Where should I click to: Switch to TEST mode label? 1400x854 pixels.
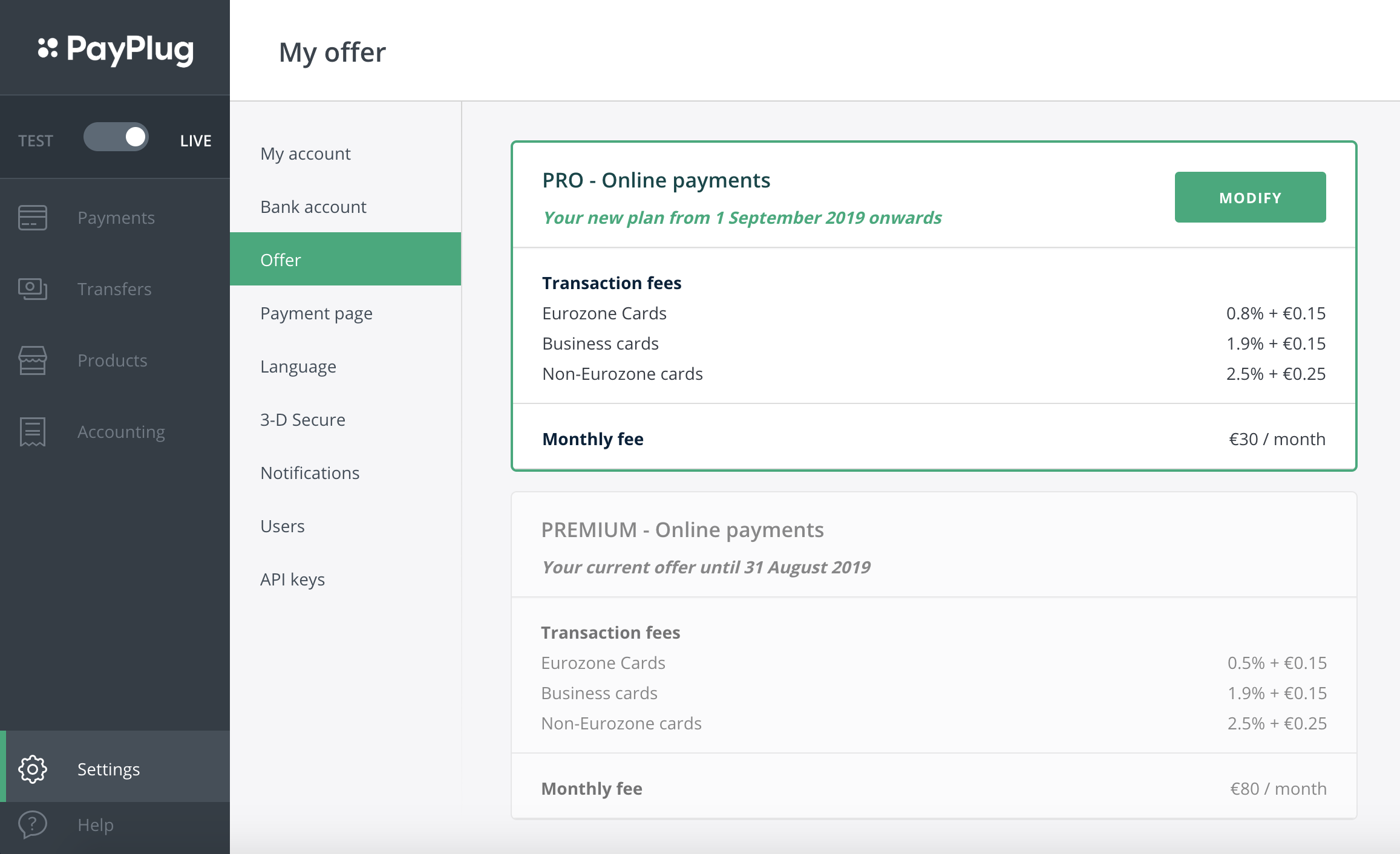[36, 141]
